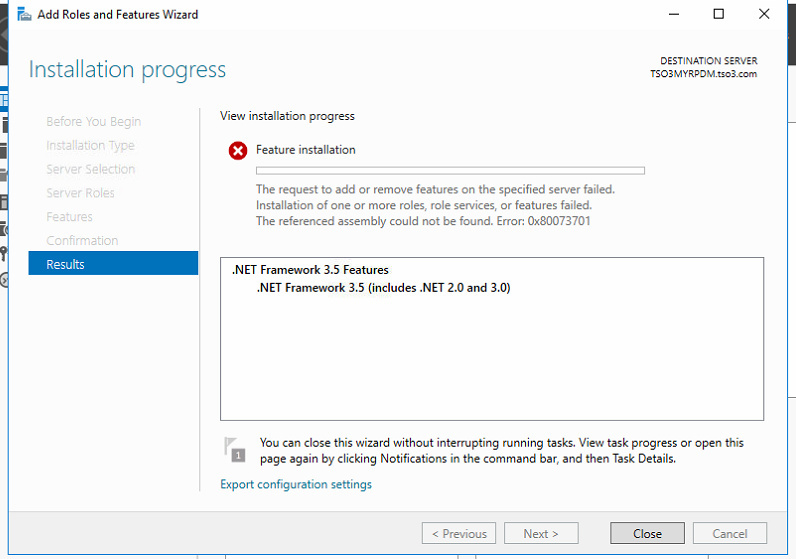Viewport: 796px width, 559px height.
Task: Select '.NET Framework 3.5 (includes .NET 2.0 and 3.0)' row
Action: [x=383, y=288]
